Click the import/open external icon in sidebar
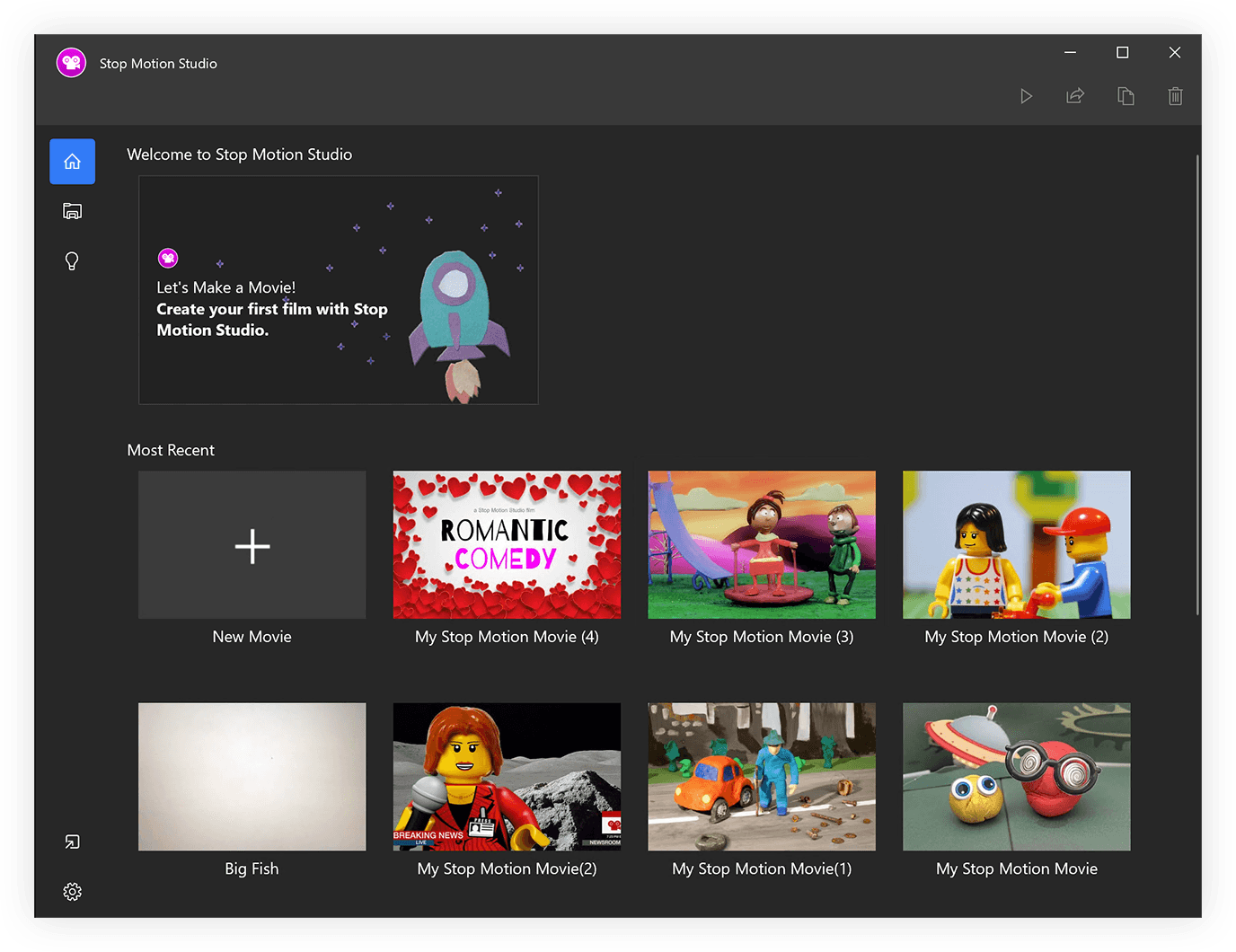 [72, 842]
